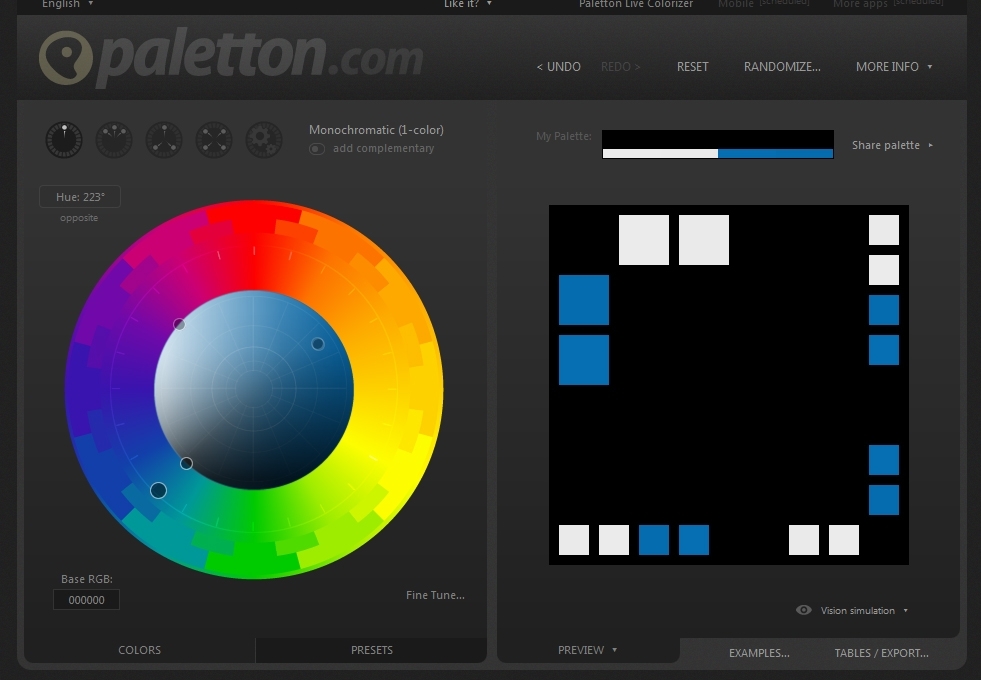The image size is (981, 680).
Task: Toggle the add complementary switch
Action: pyautogui.click(x=317, y=149)
